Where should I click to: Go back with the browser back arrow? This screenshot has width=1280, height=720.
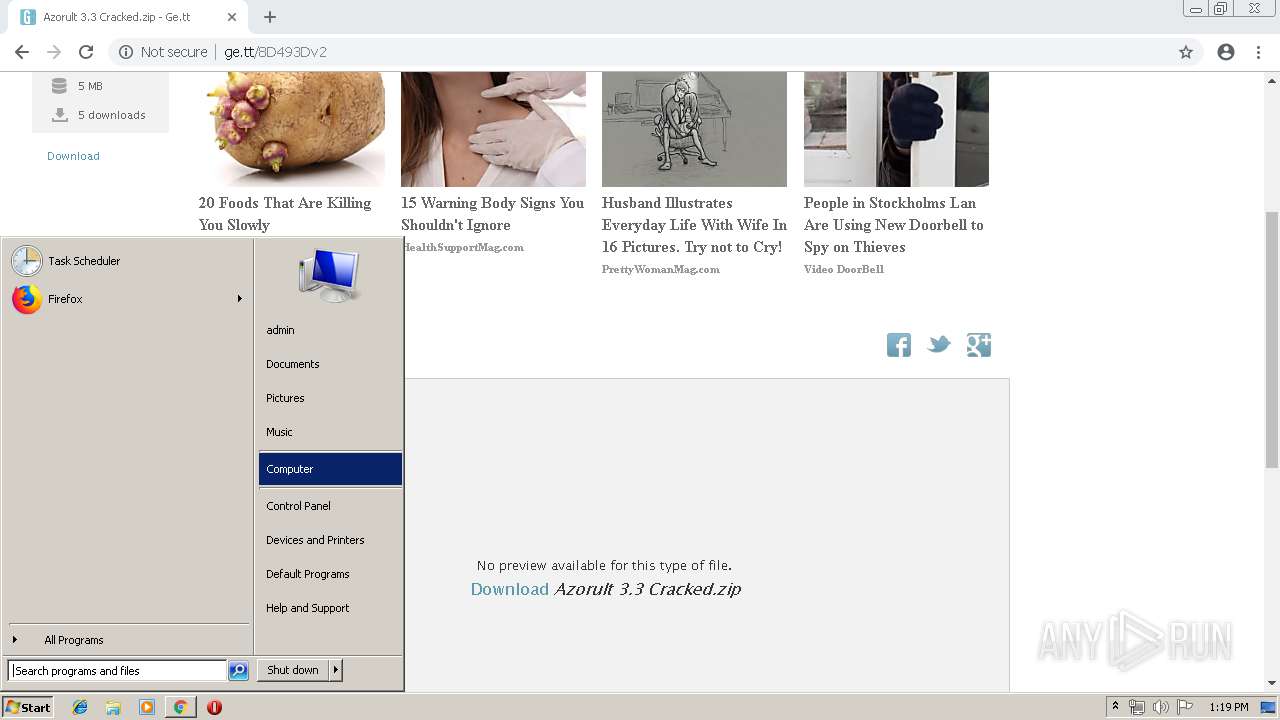pos(22,52)
